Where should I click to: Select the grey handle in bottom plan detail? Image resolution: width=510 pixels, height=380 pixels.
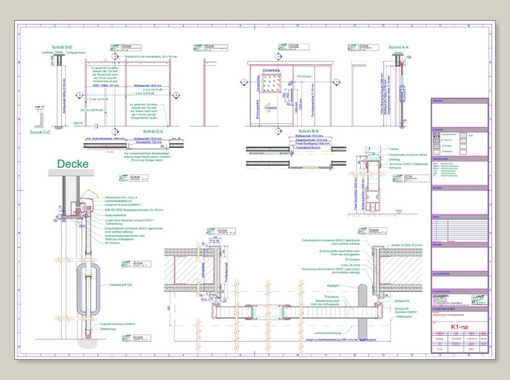[x=362, y=312]
